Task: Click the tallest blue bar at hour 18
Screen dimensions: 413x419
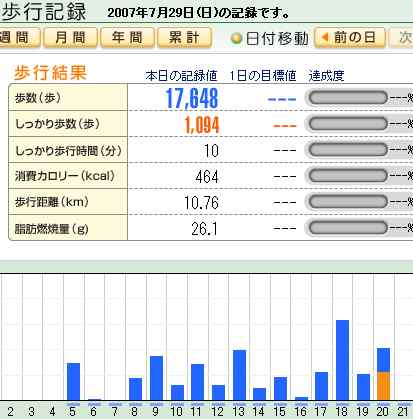Action: [x=342, y=360]
